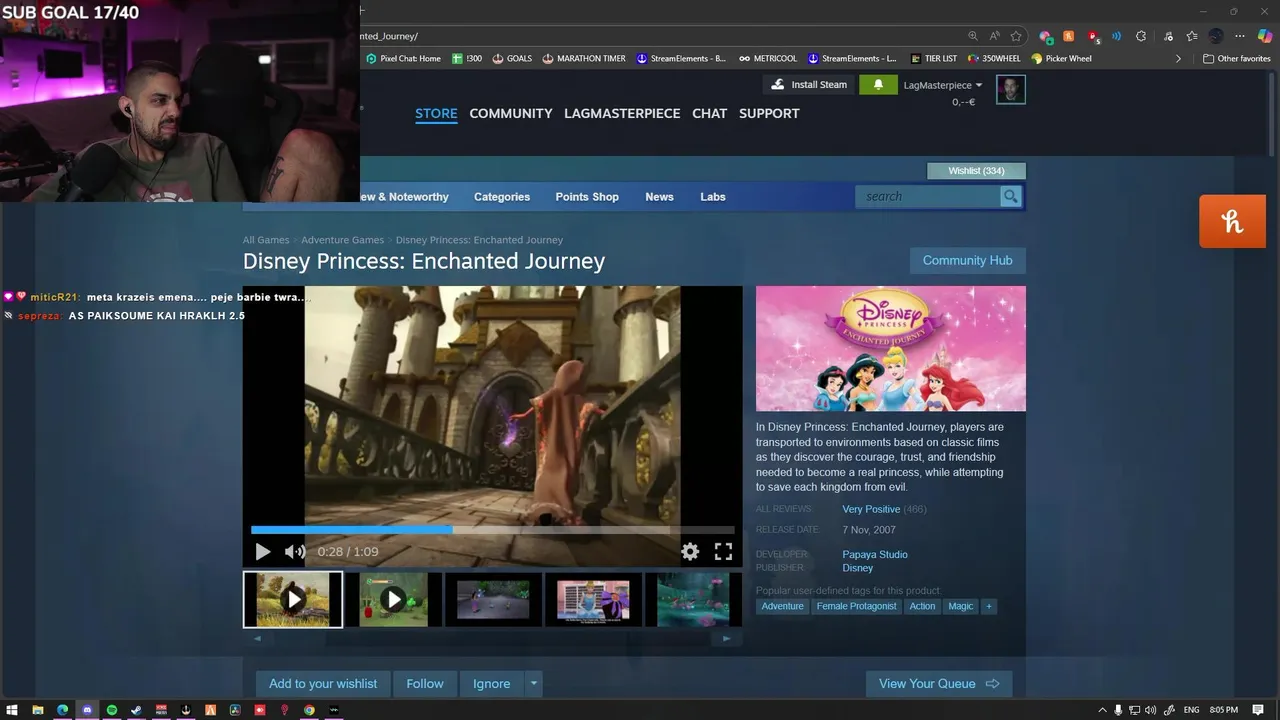Go to Adventure Games breadcrumb
Image resolution: width=1280 pixels, height=720 pixels.
342,240
